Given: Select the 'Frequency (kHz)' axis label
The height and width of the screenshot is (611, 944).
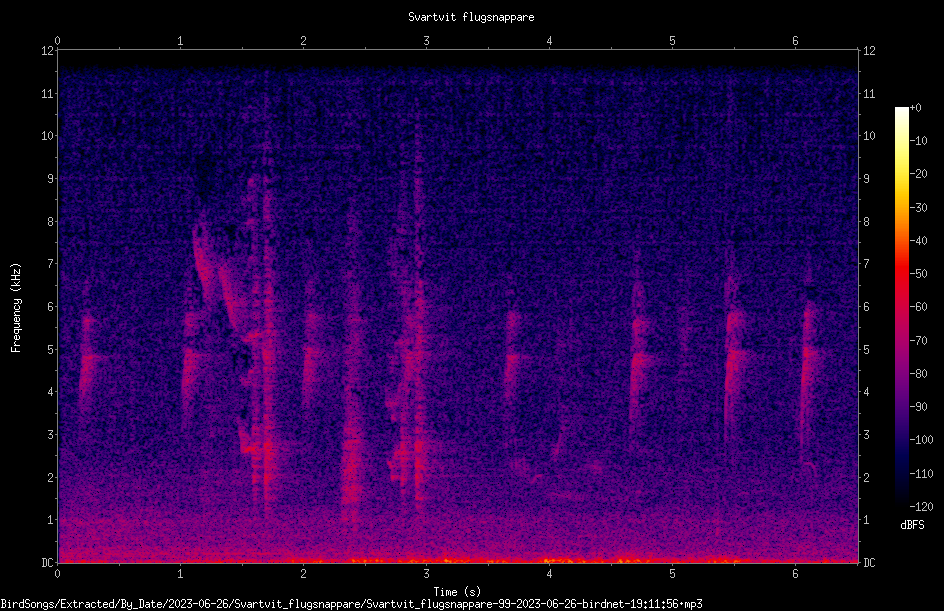Looking at the screenshot, I should pos(16,307).
